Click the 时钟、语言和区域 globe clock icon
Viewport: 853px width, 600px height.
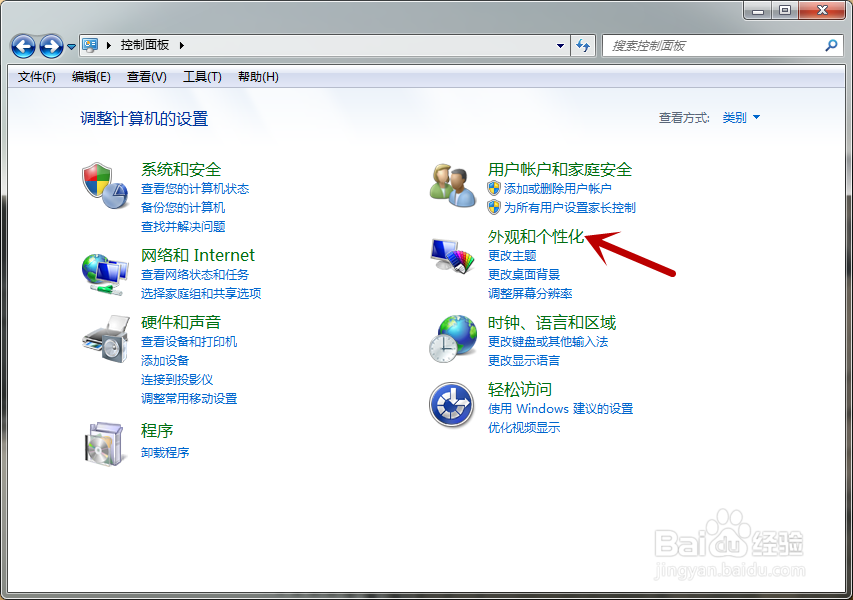(453, 339)
